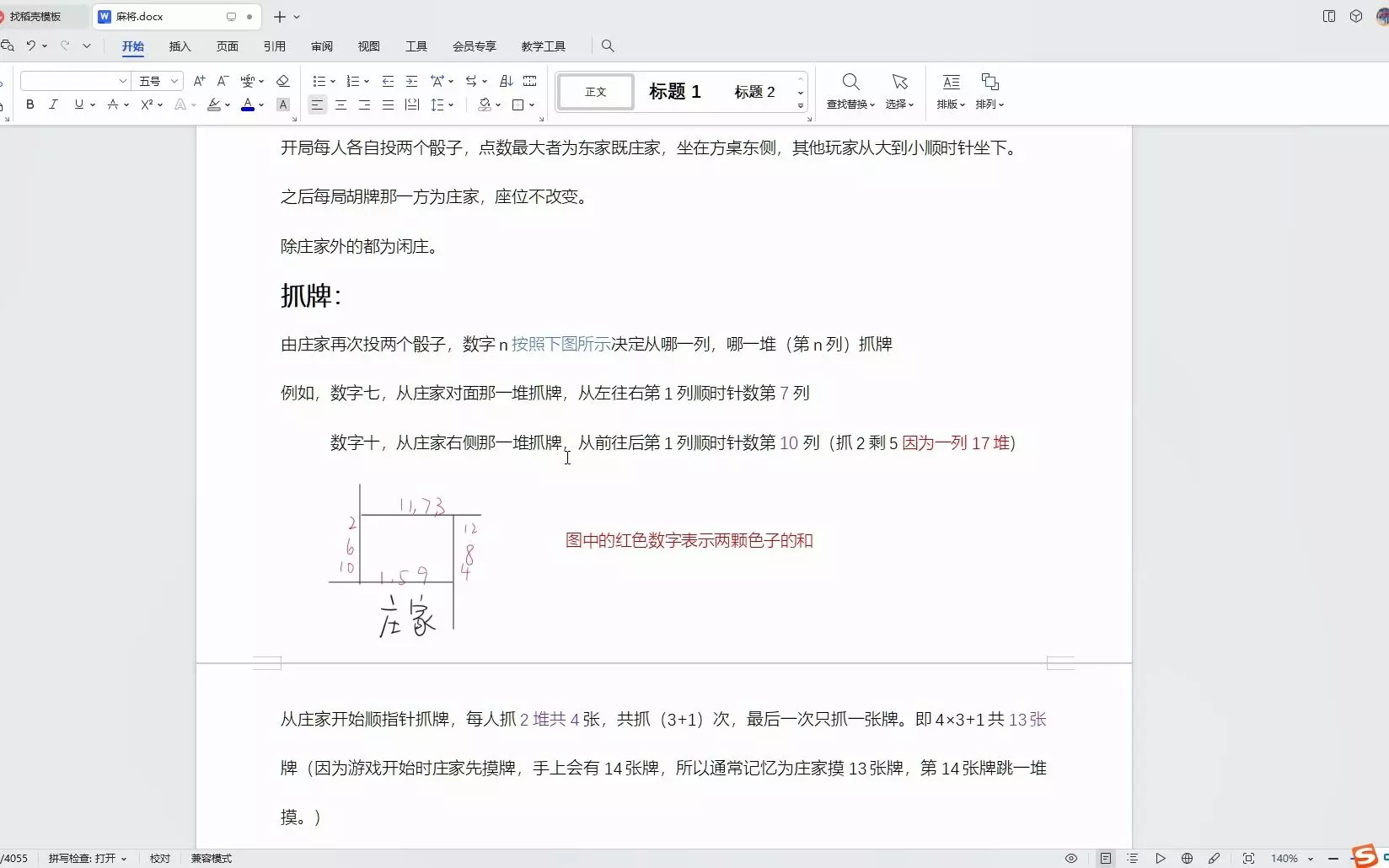Increase font size with A+ icon

(x=199, y=81)
